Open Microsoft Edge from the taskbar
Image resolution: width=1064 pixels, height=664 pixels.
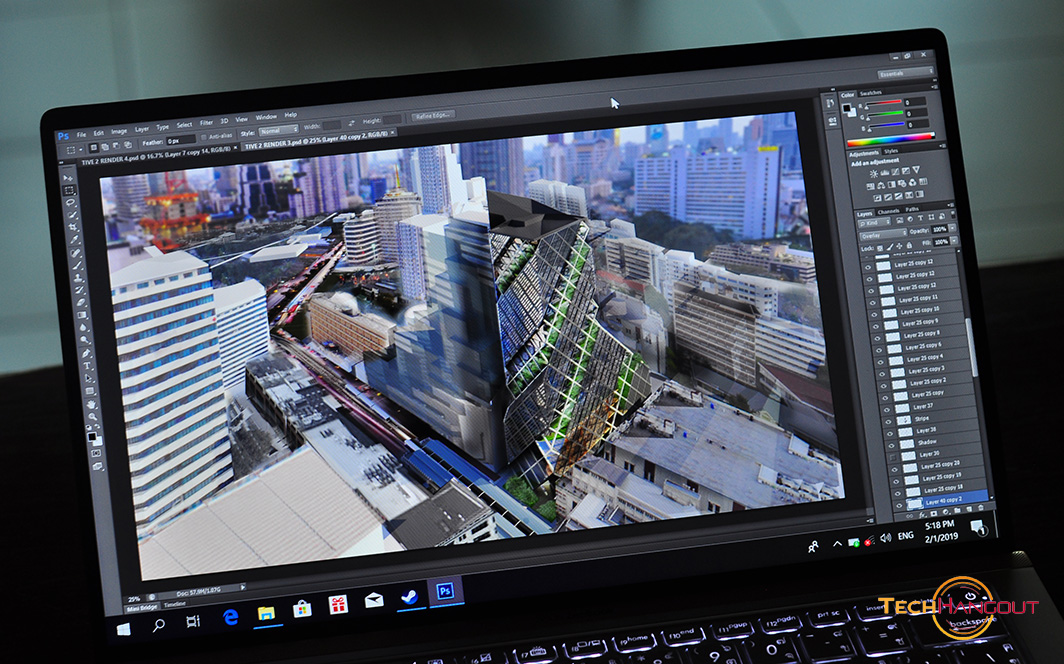(x=231, y=616)
